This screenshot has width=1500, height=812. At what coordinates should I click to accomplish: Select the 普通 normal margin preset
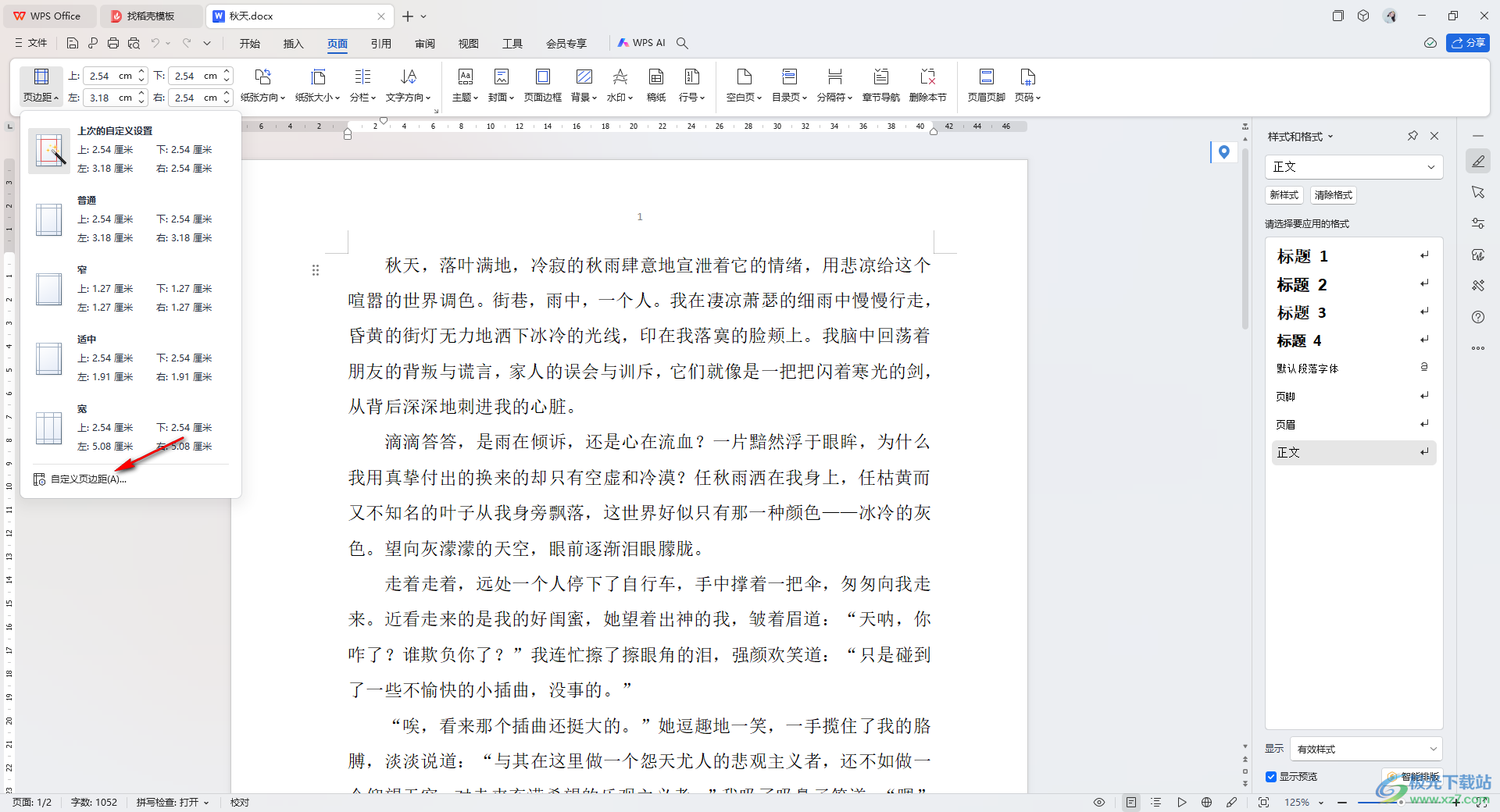tap(130, 219)
